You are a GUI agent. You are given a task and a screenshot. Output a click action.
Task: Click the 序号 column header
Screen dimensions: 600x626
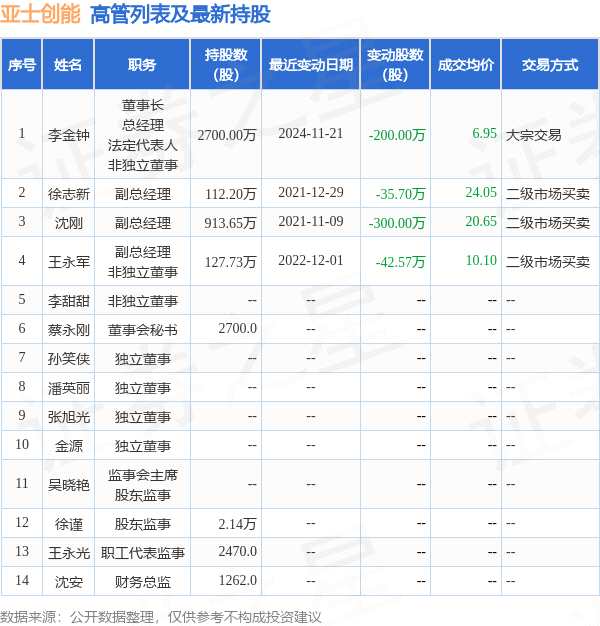click(x=22, y=64)
